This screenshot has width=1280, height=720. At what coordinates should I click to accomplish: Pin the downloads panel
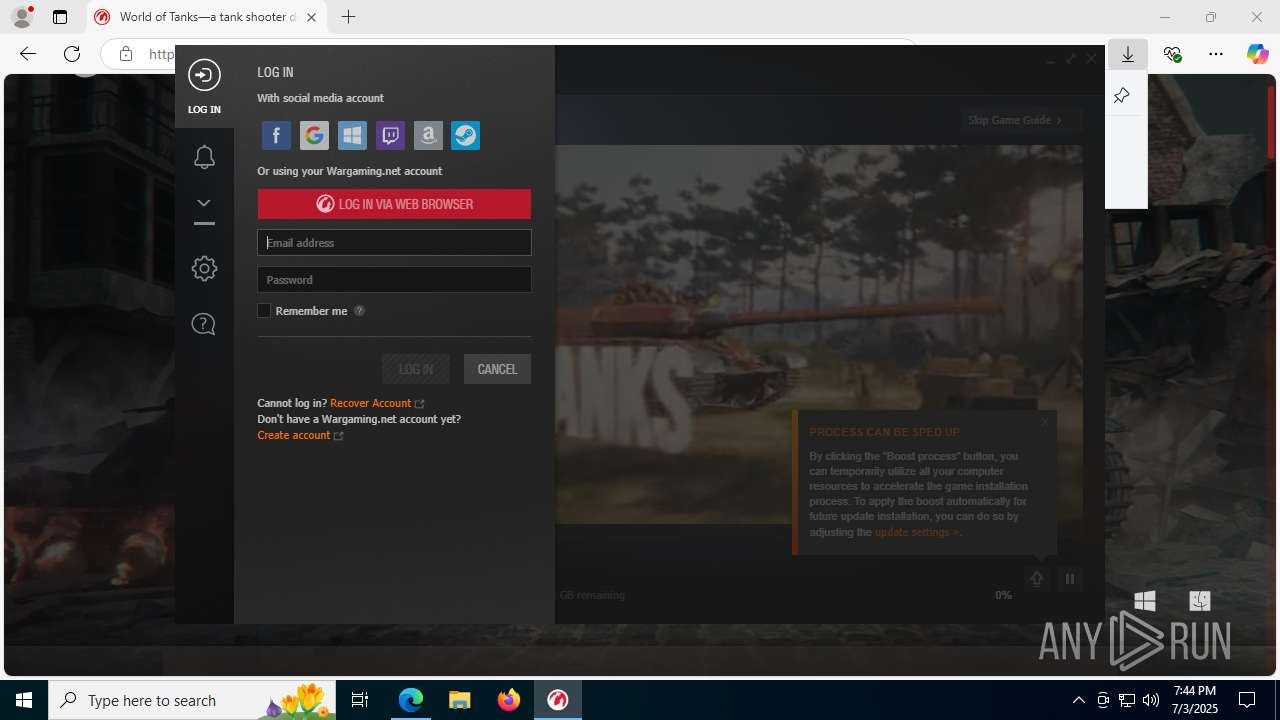[1121, 95]
